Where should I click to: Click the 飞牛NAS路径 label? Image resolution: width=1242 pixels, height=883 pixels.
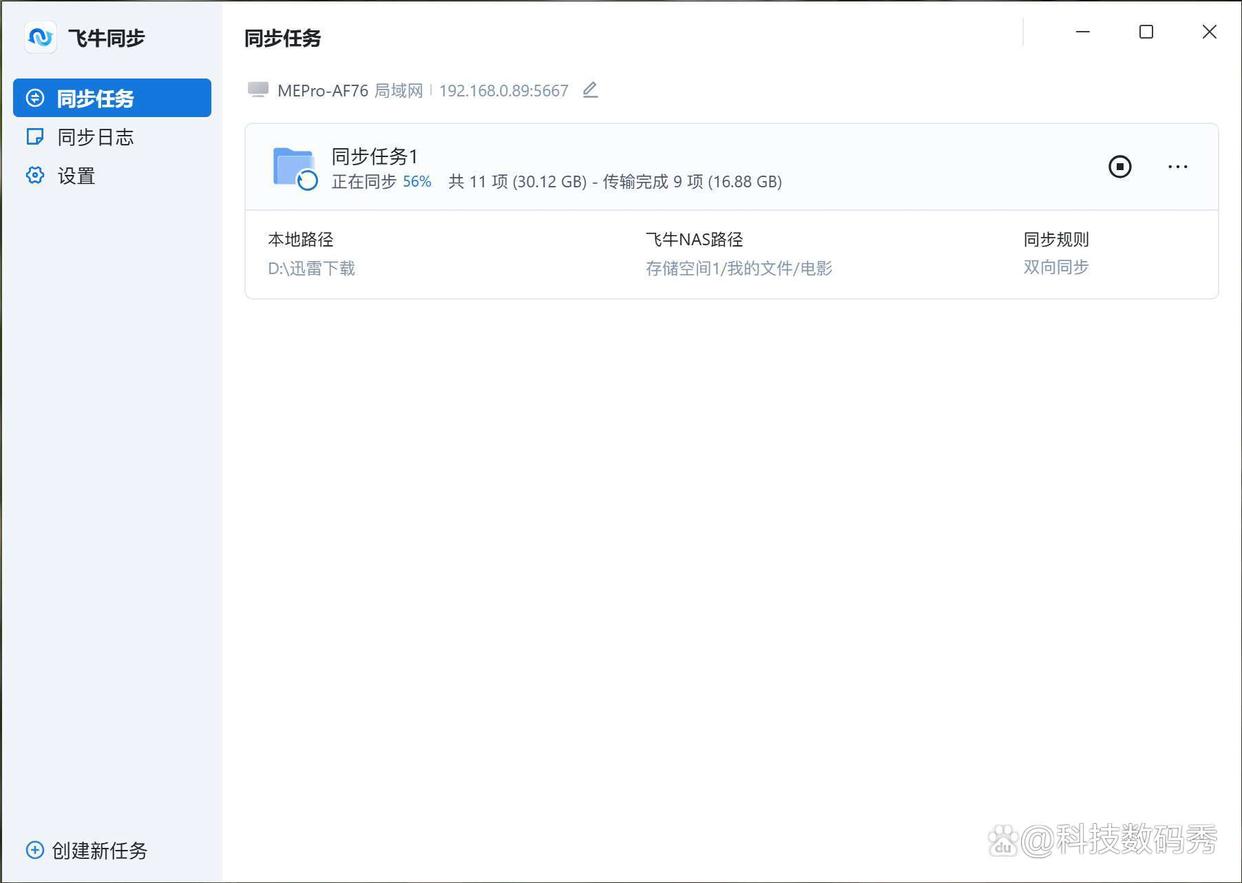coord(694,240)
